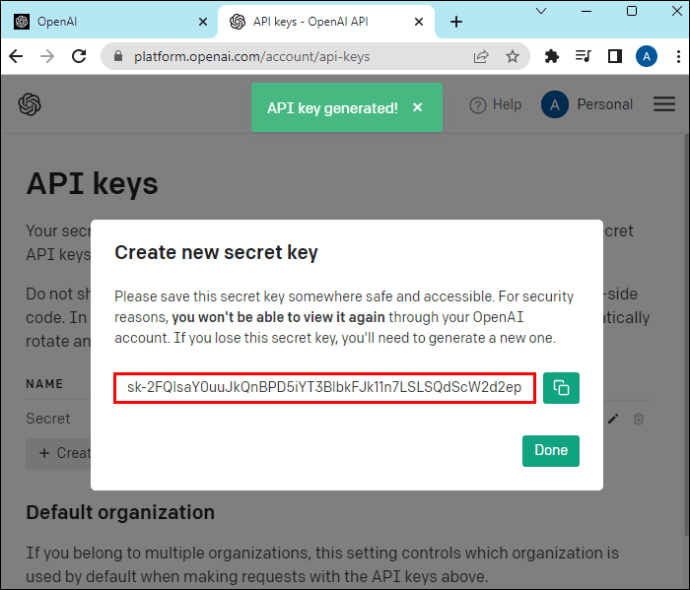
Task: Go back to the previous page
Action: click(x=16, y=57)
